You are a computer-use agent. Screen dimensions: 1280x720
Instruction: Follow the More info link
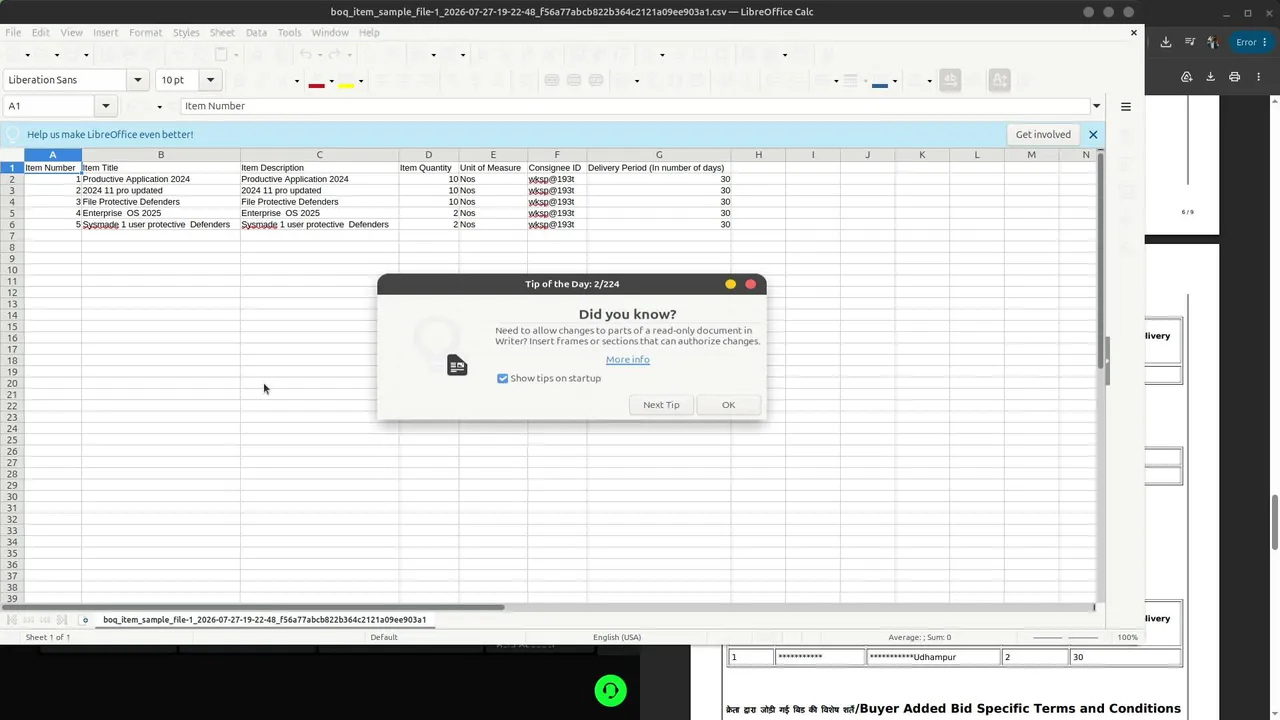(628, 360)
